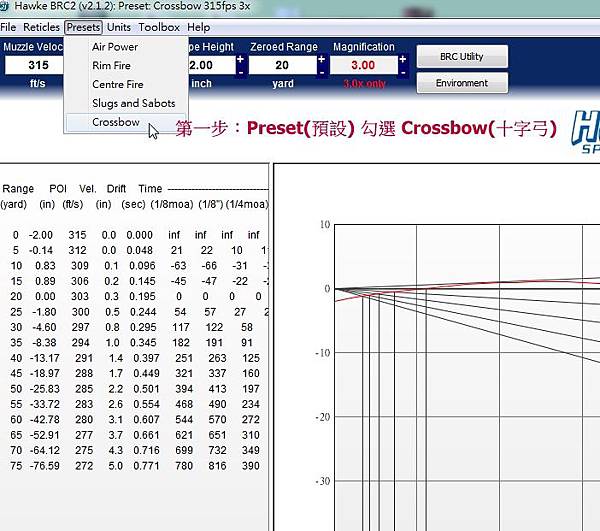
Task: Click the Hawke BRC2 title bar app icon
Action: click(4, 6)
